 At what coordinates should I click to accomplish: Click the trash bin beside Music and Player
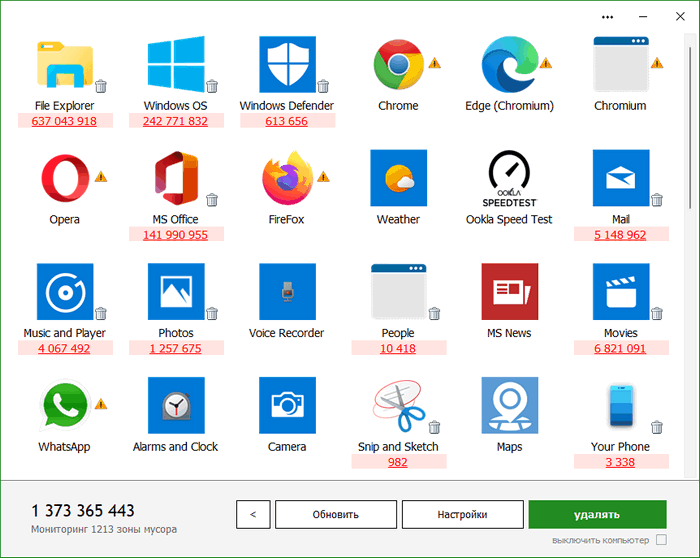tap(101, 313)
